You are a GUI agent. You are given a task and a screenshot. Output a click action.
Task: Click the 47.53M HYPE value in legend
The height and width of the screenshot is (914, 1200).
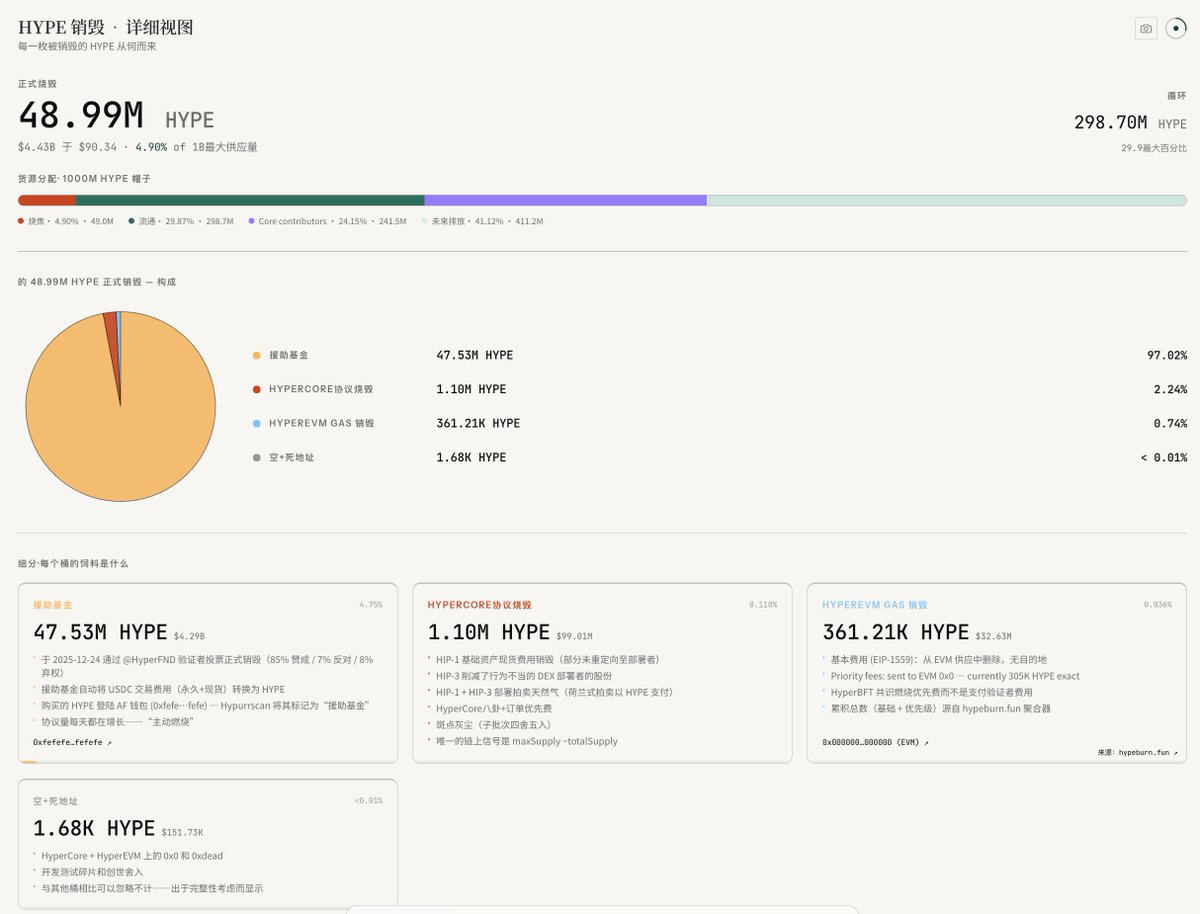coord(475,355)
